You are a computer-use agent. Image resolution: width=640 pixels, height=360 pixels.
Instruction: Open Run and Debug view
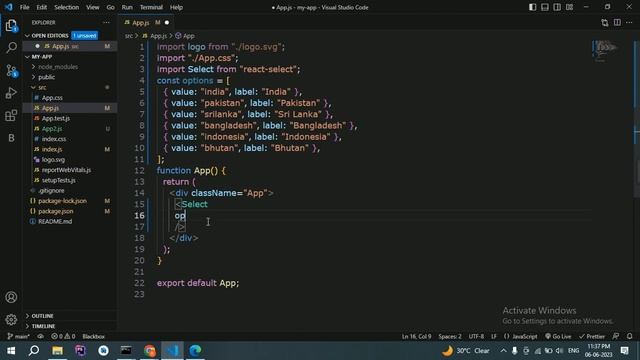11,93
